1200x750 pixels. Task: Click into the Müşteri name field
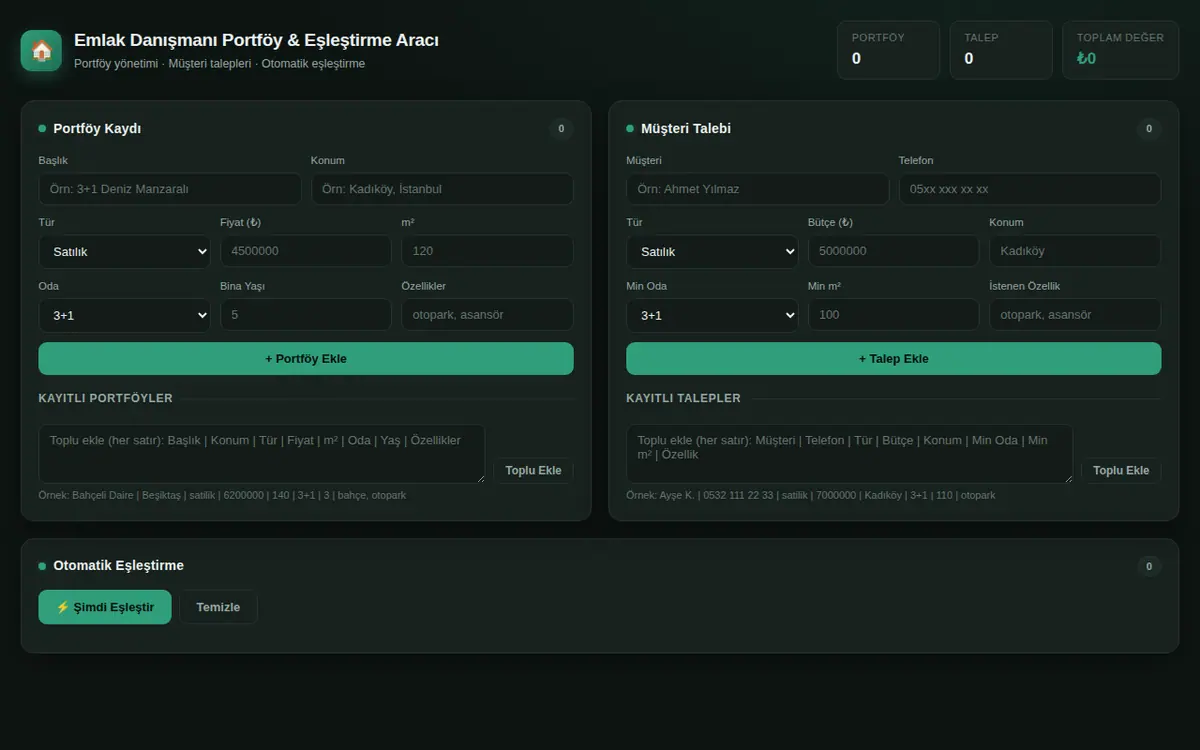pyautogui.click(x=758, y=189)
